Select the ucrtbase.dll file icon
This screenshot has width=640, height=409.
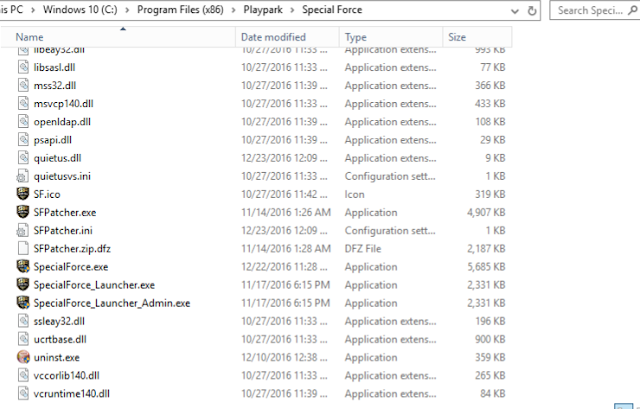23,339
